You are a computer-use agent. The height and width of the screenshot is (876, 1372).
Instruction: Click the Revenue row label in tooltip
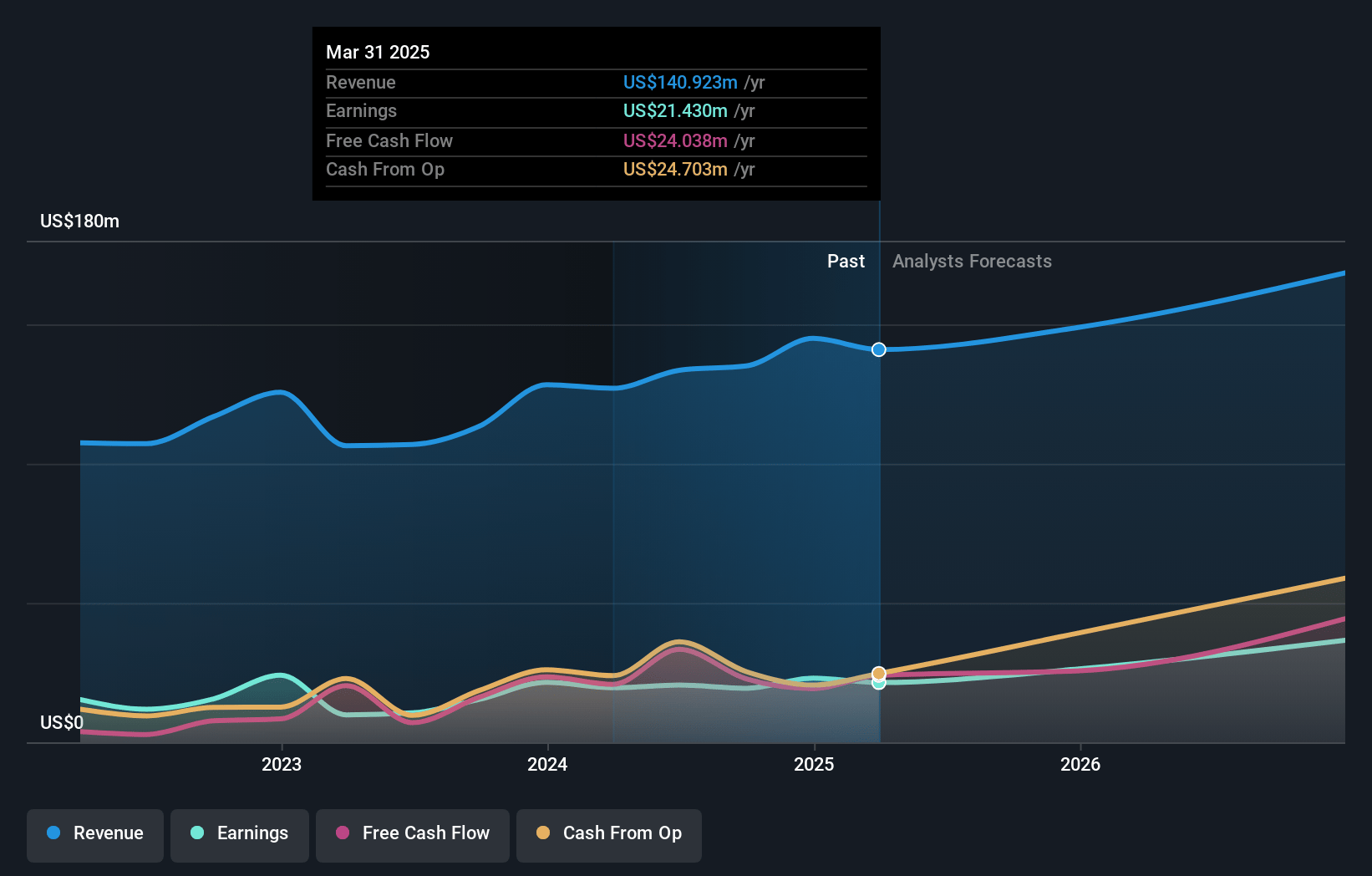(361, 82)
